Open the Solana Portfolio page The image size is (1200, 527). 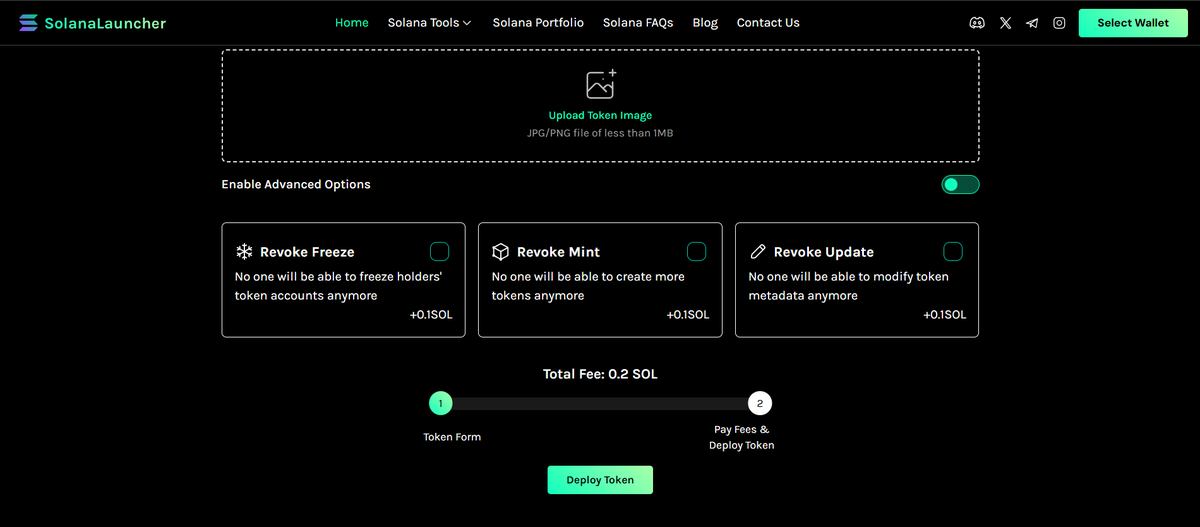538,23
